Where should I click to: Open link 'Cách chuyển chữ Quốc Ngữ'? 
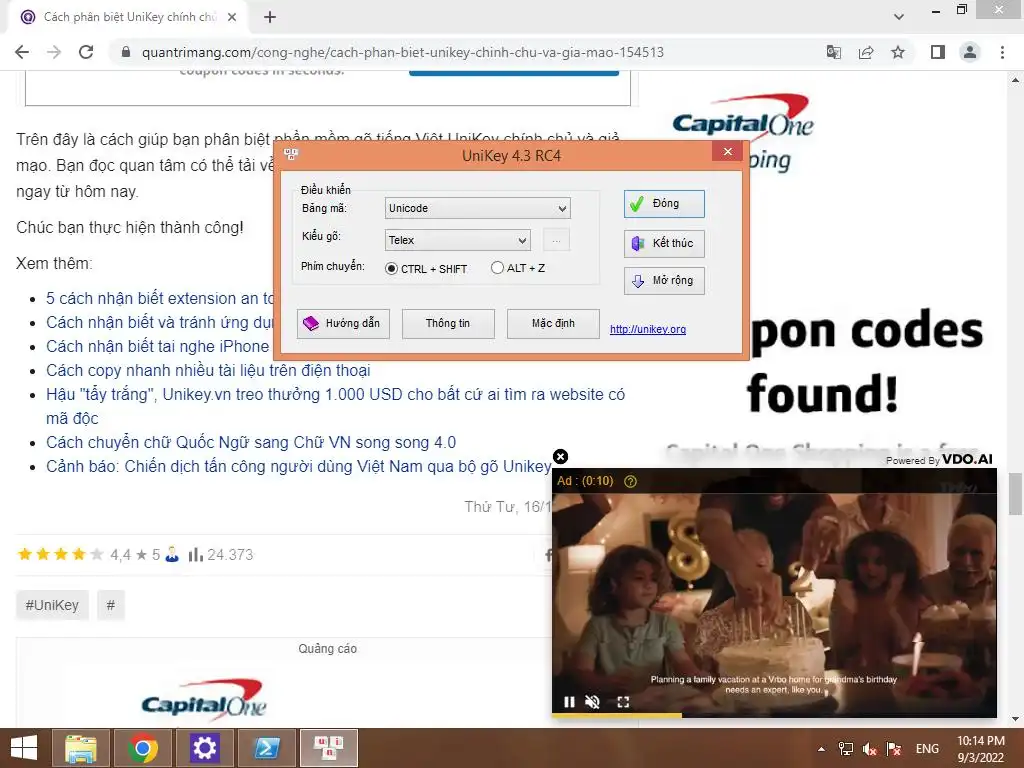coord(251,443)
